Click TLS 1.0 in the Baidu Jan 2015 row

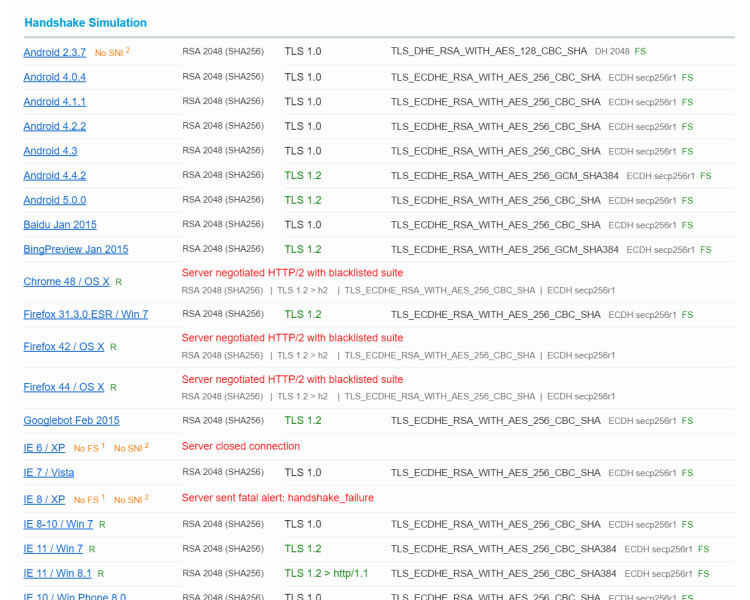(x=303, y=224)
